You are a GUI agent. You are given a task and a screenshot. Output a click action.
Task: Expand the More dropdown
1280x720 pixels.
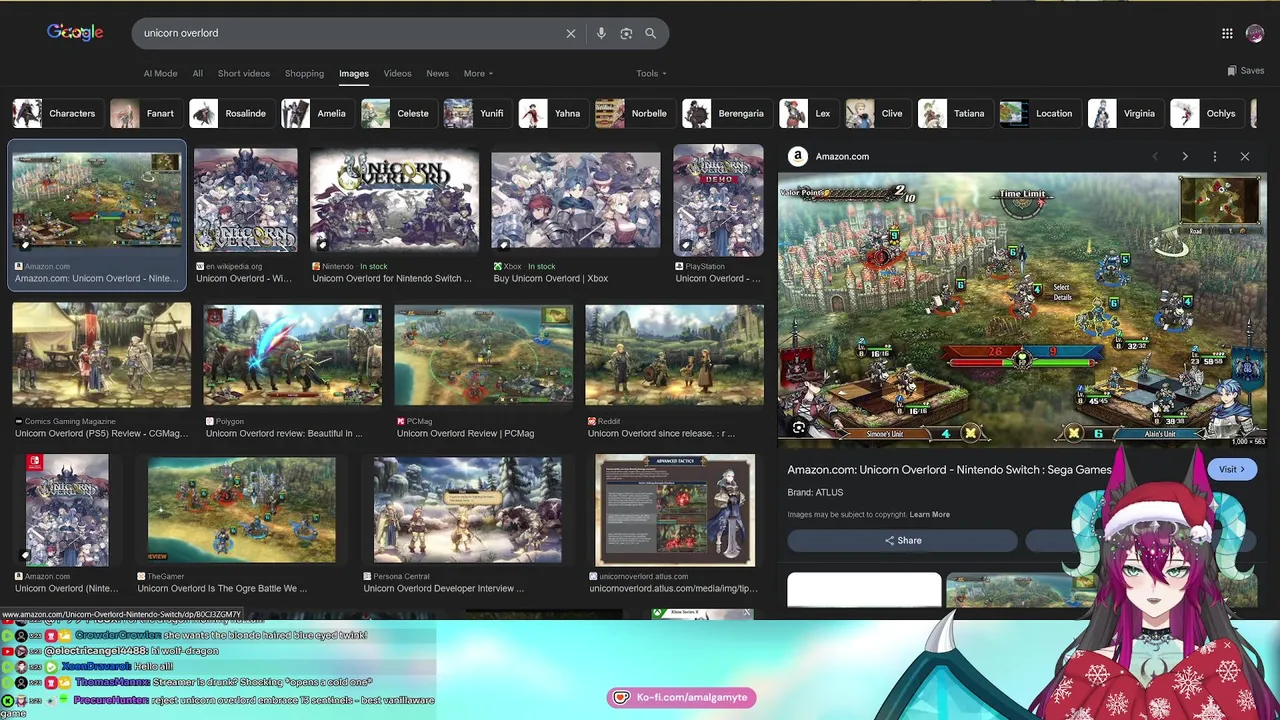click(x=478, y=73)
